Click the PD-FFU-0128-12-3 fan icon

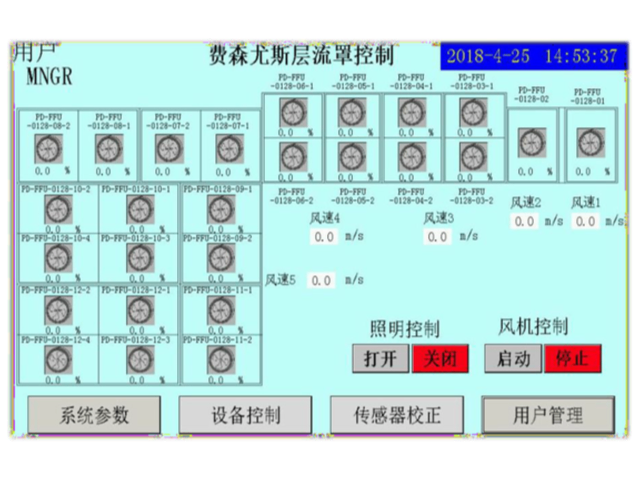point(140,360)
